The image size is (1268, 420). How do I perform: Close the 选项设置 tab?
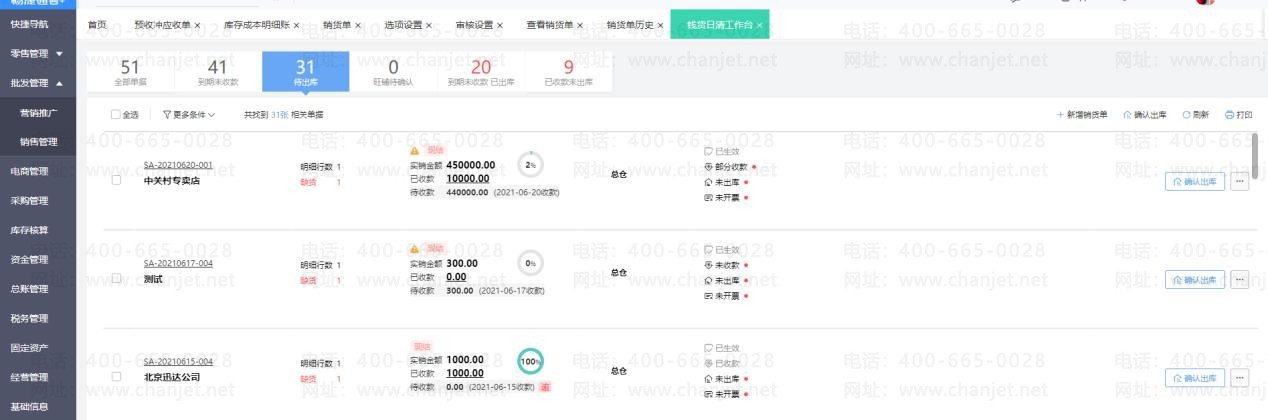[429, 25]
